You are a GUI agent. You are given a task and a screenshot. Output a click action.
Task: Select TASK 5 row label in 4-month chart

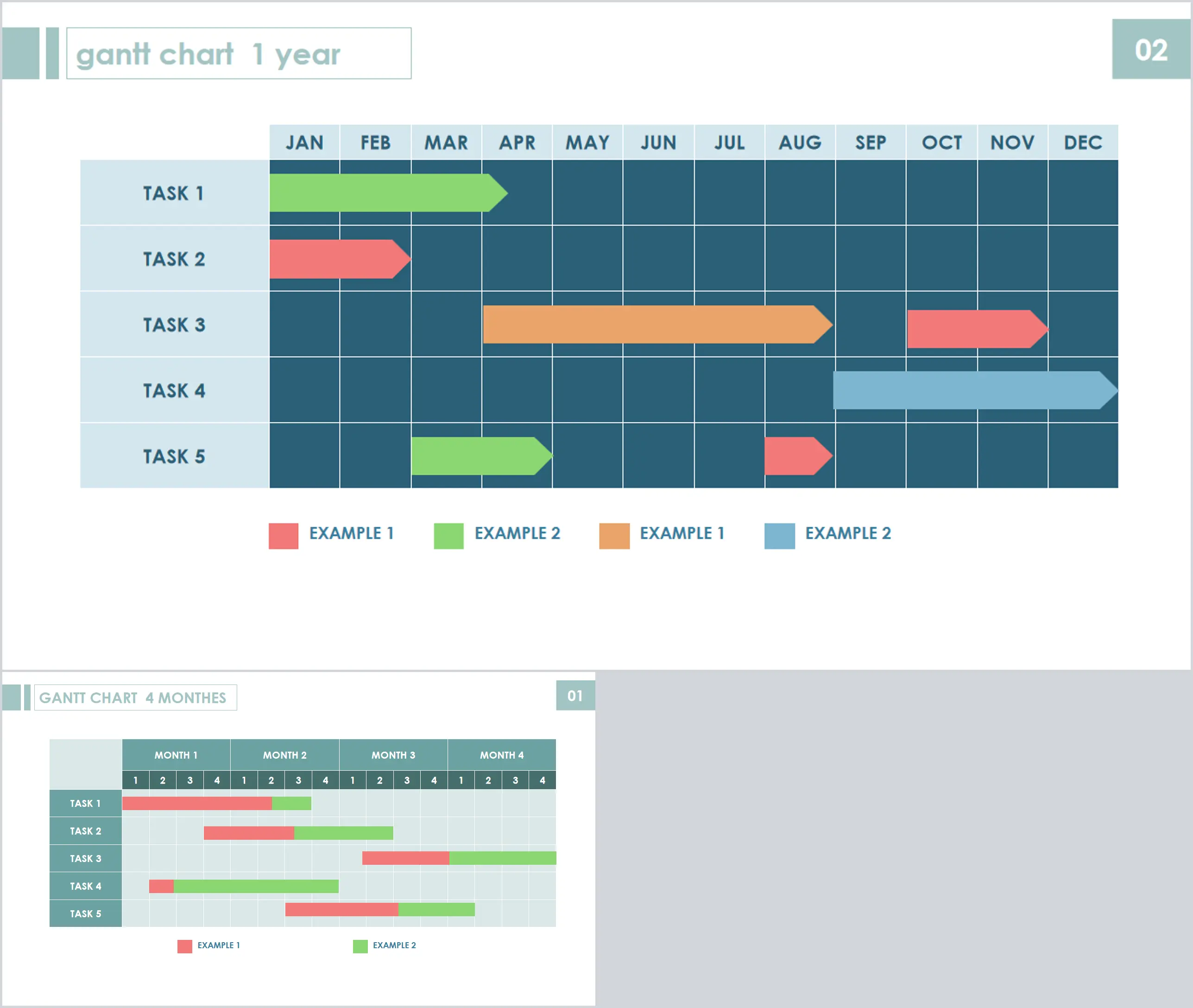(86, 913)
